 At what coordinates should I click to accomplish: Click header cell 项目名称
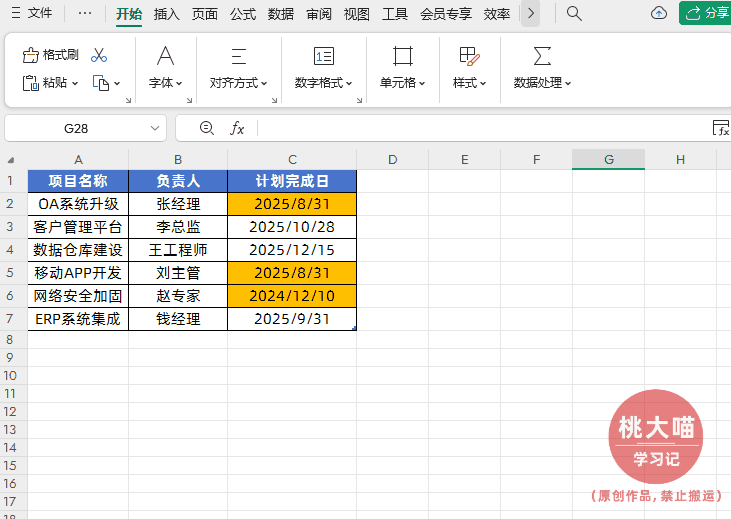(78, 181)
